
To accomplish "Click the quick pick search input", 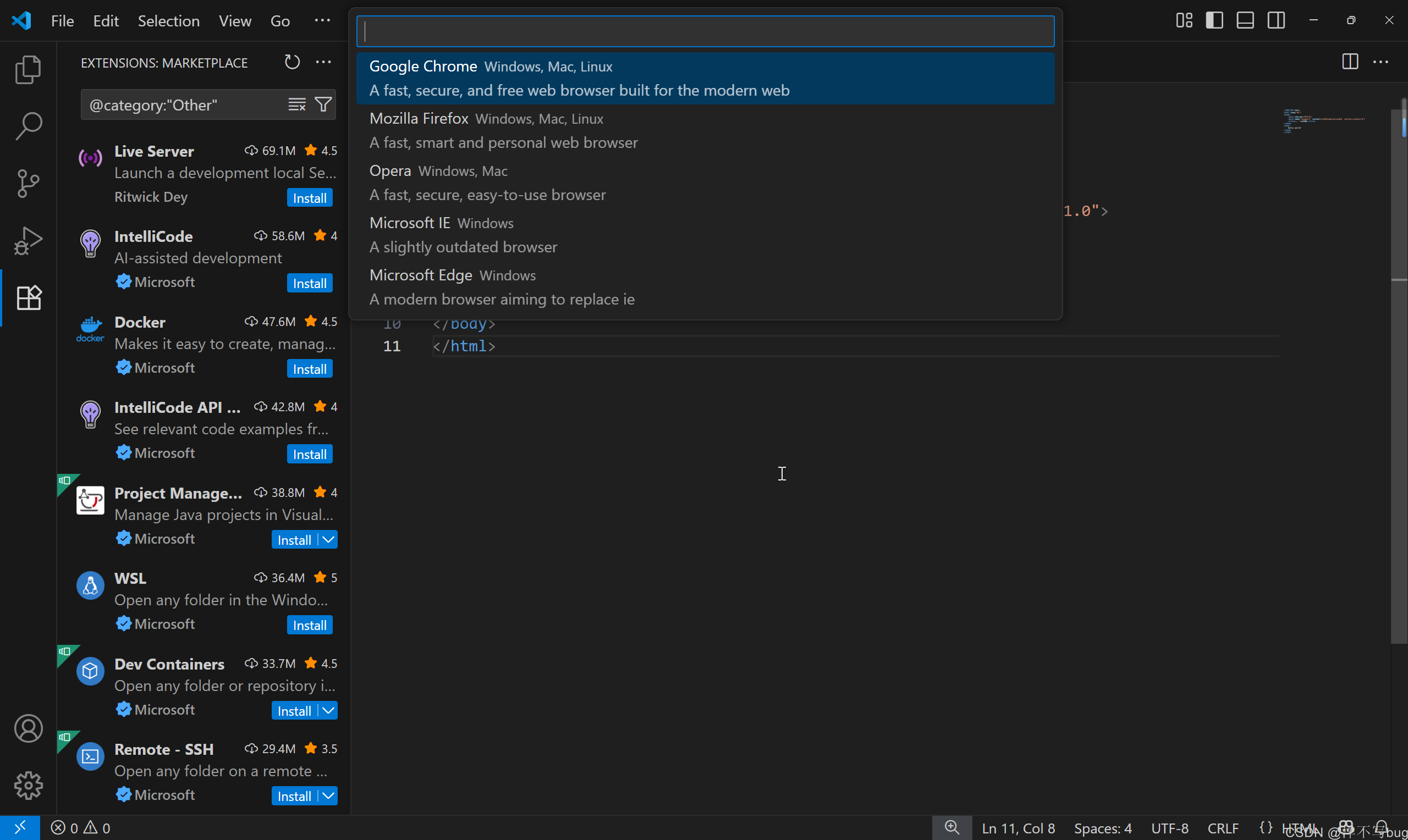I will coord(705,32).
